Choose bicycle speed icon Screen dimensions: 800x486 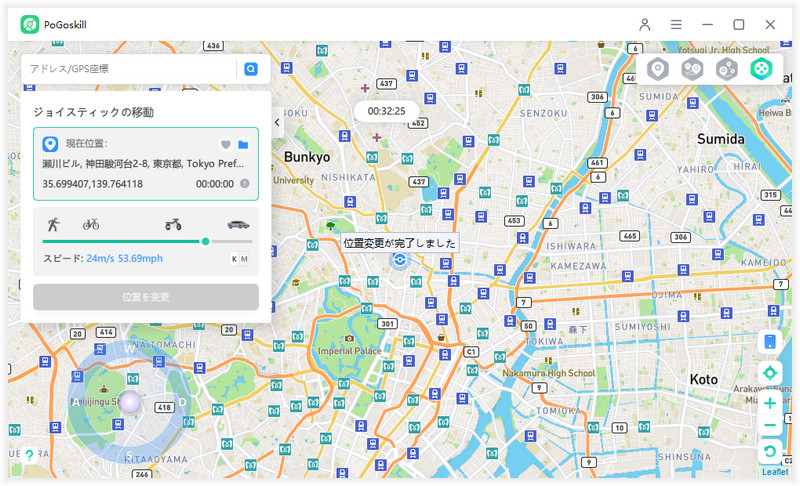click(91, 224)
